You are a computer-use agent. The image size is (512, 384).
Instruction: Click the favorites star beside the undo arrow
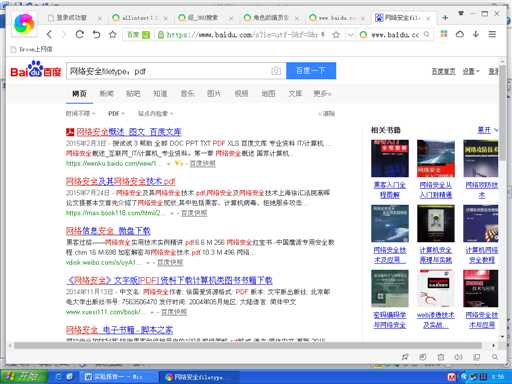point(113,34)
